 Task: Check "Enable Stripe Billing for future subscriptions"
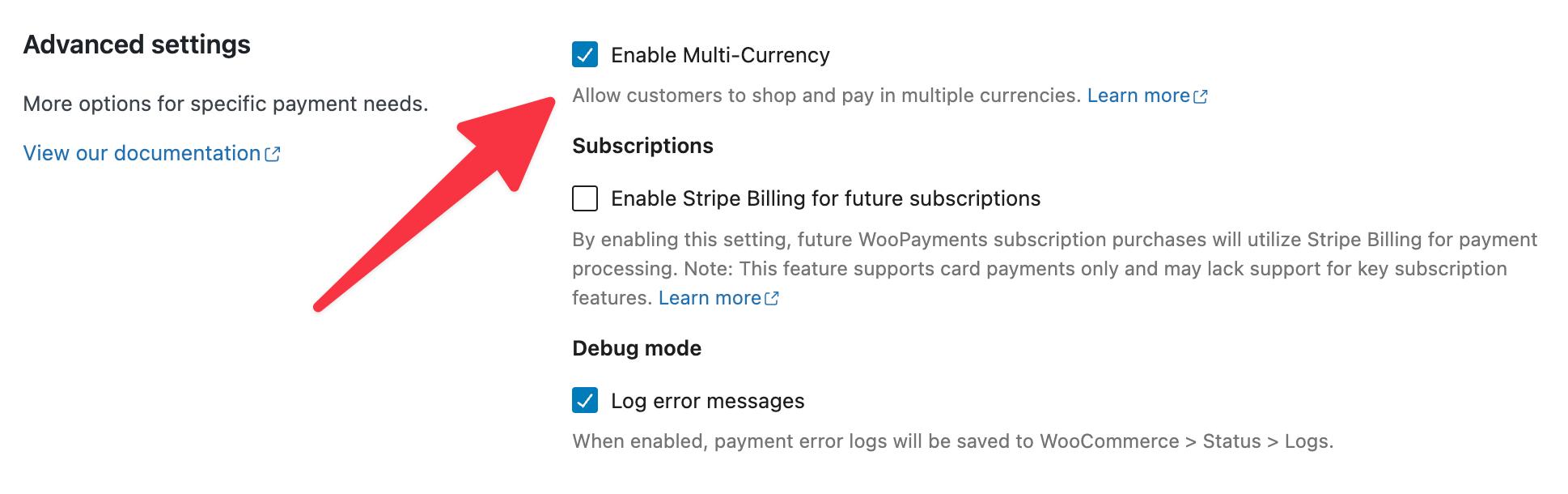coord(584,198)
